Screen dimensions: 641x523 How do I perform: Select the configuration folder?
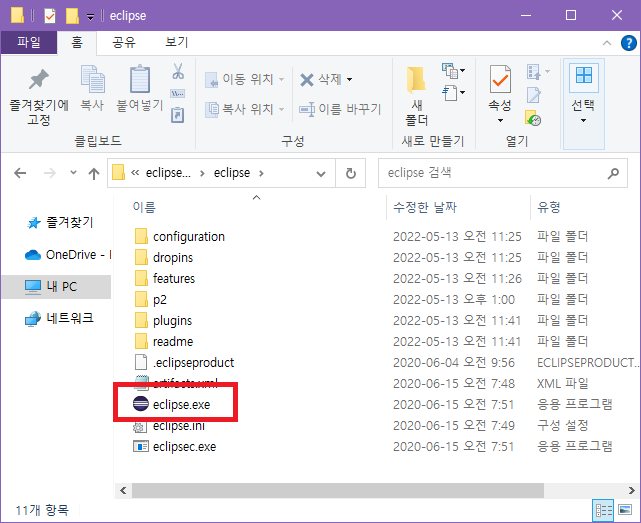coord(179,237)
